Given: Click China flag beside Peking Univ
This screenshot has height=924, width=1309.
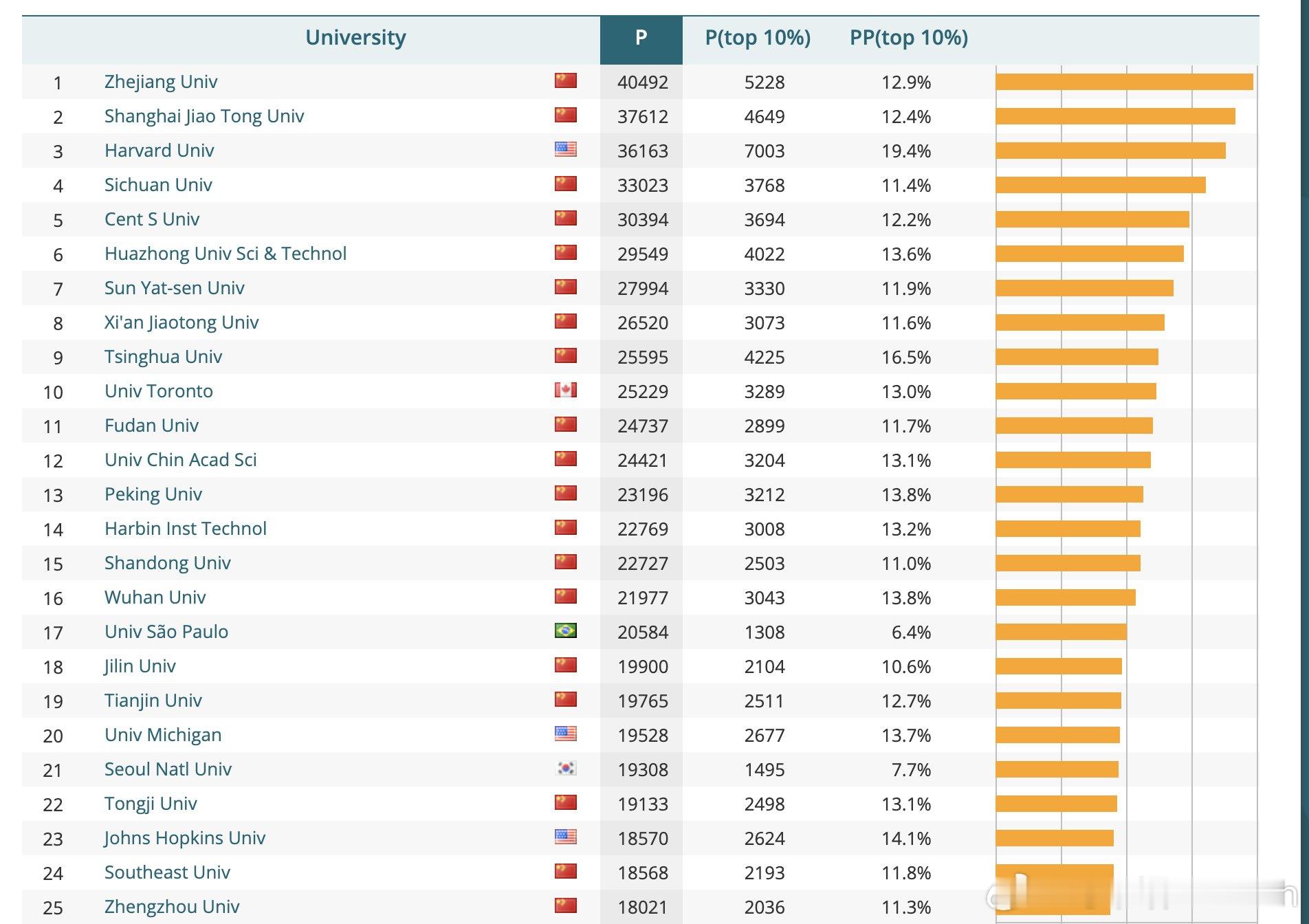Looking at the screenshot, I should tap(566, 494).
